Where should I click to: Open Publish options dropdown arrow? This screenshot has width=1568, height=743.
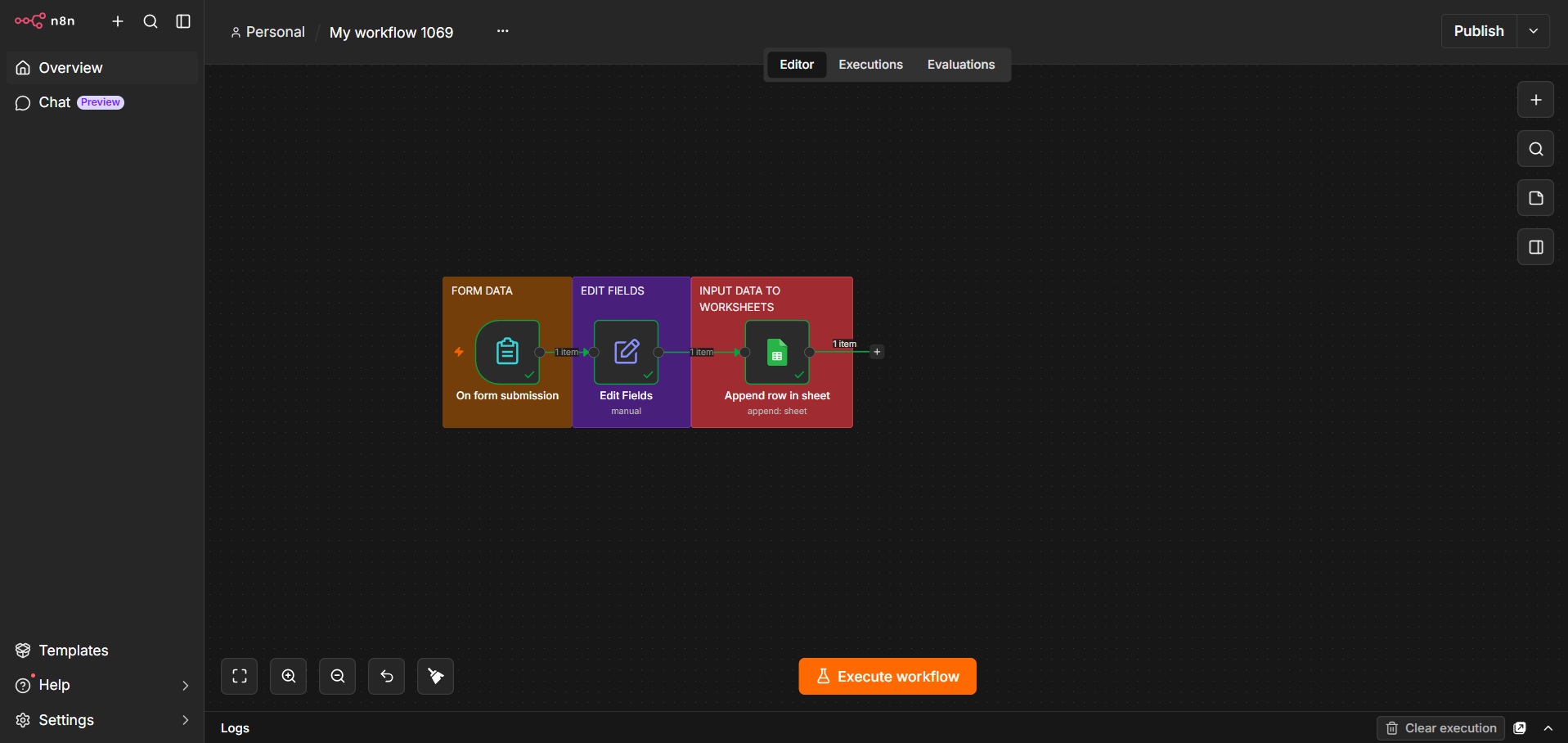point(1534,31)
